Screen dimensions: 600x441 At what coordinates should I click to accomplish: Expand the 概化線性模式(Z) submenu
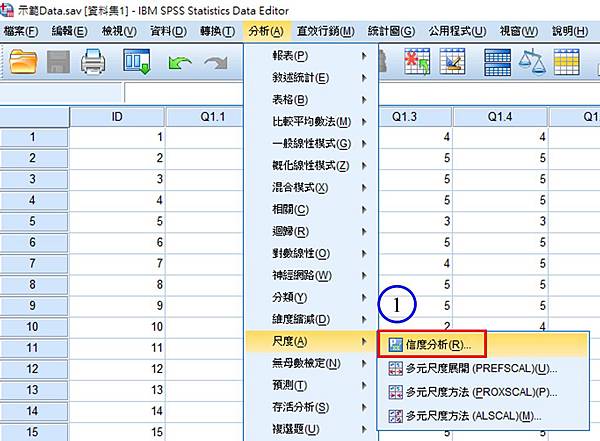[311, 166]
